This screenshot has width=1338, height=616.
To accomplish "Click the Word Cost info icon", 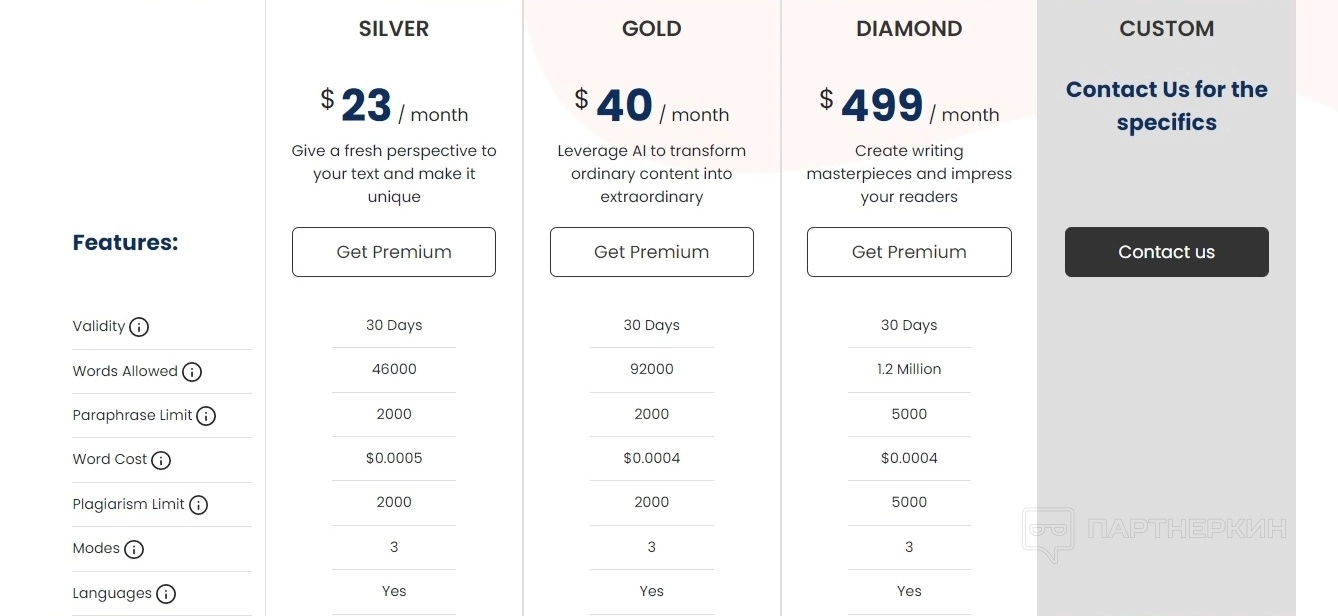I will [x=161, y=460].
